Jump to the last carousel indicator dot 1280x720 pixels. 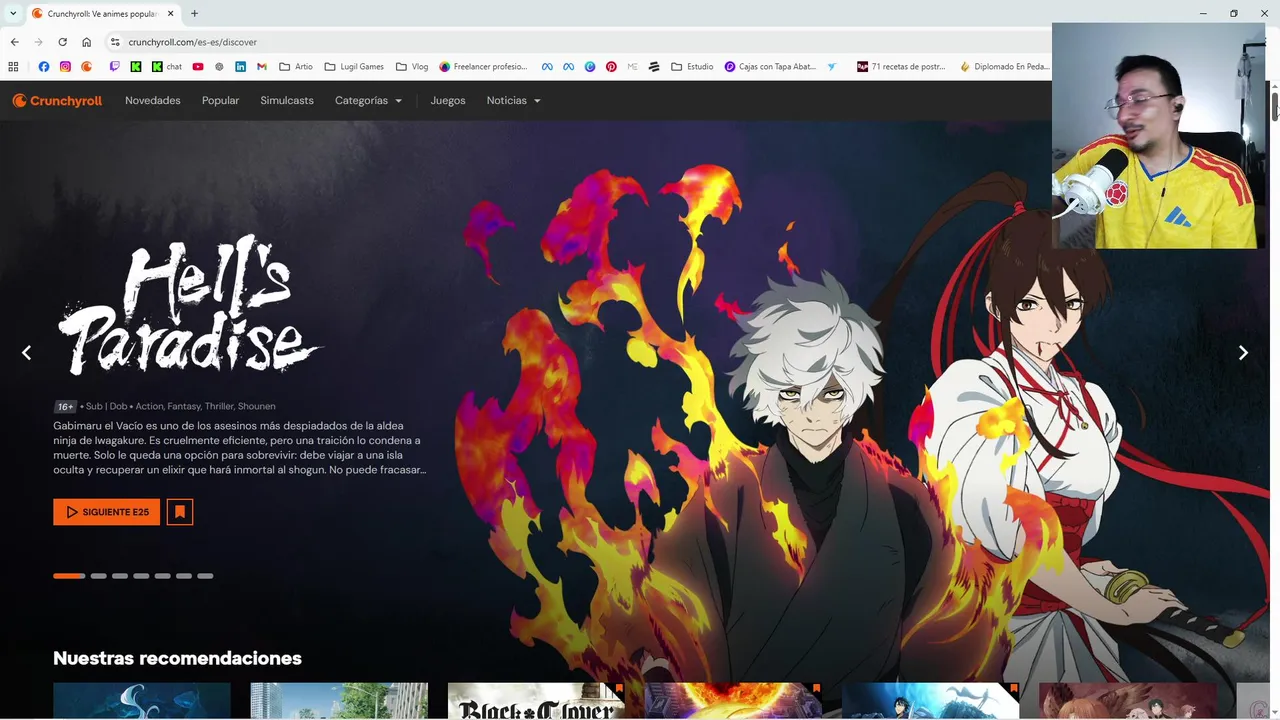(x=205, y=576)
